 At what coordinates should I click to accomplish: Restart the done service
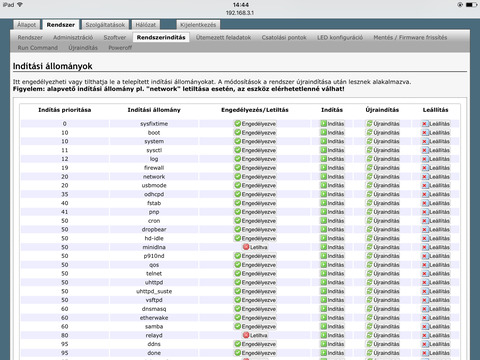(x=383, y=353)
